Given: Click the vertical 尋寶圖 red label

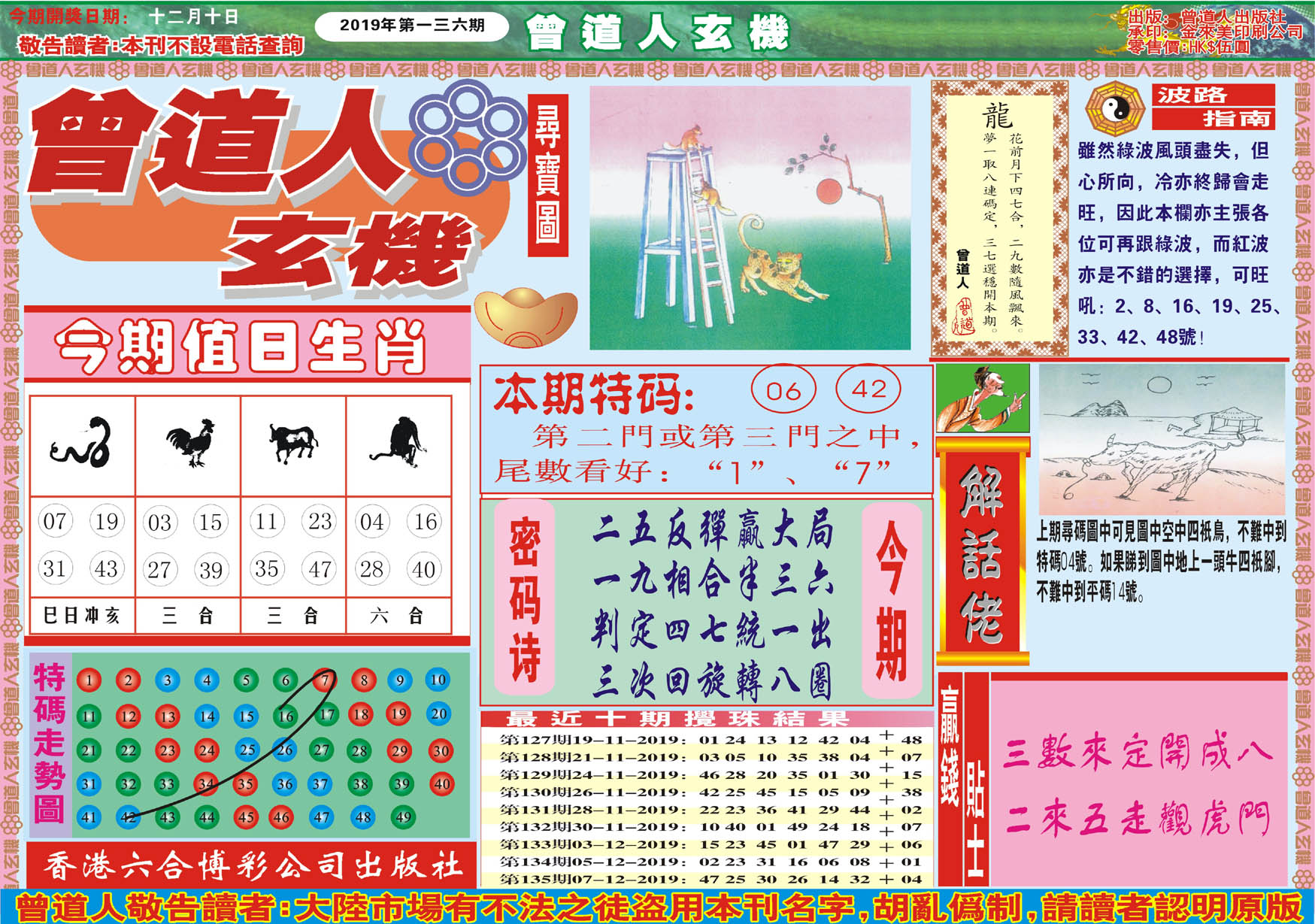Looking at the screenshot, I should point(547,175).
